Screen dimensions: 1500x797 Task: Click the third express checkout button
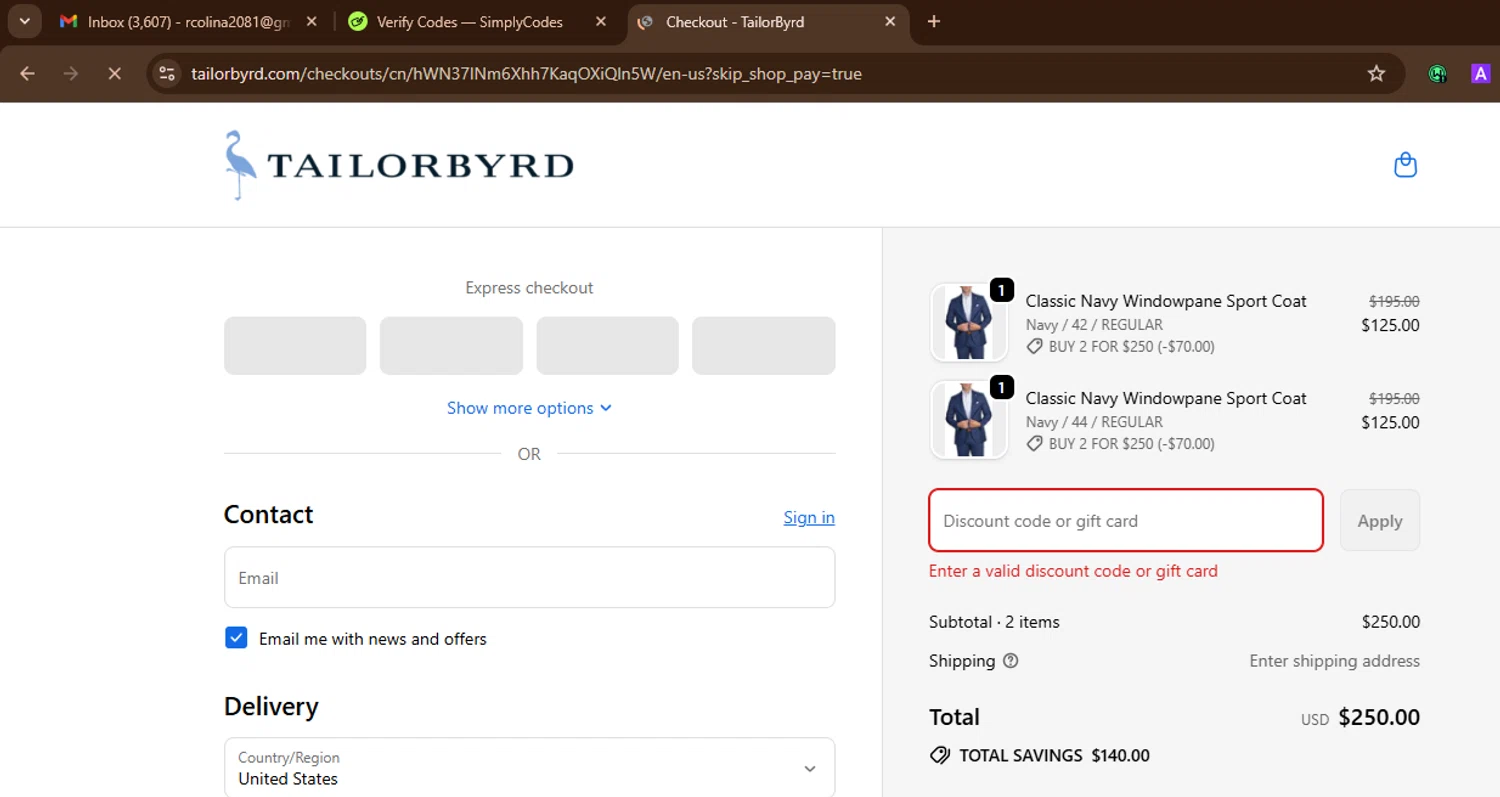[607, 346]
